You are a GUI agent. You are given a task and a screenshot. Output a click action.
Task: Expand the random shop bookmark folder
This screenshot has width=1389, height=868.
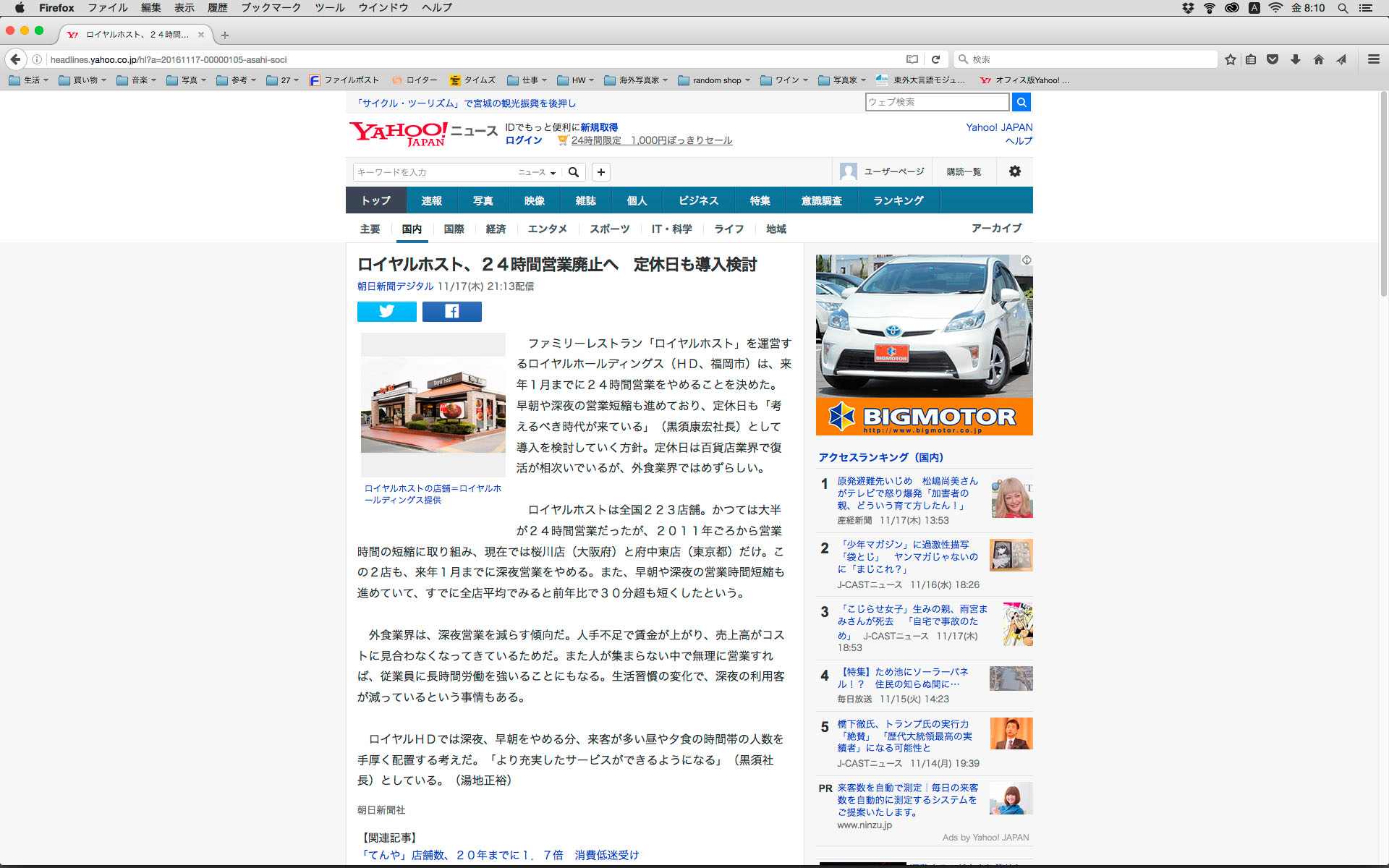[715, 80]
